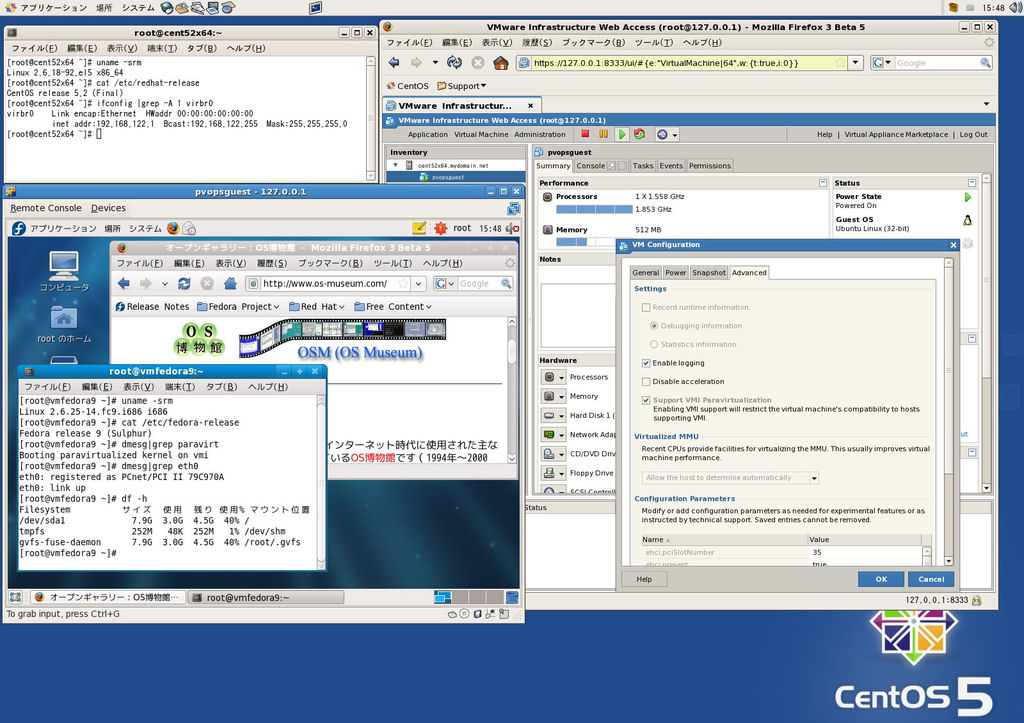Open the root home folder icon in guest
This screenshot has height=723, width=1024.
pos(64,325)
